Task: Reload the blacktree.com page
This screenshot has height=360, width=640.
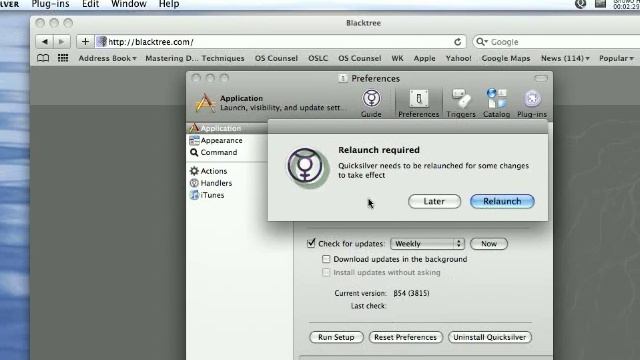Action: point(458,42)
